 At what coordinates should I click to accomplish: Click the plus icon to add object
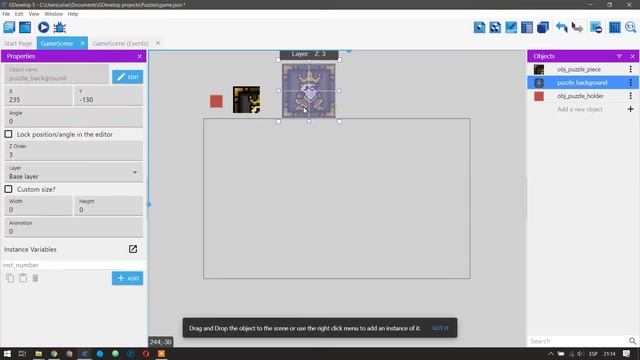(x=631, y=109)
